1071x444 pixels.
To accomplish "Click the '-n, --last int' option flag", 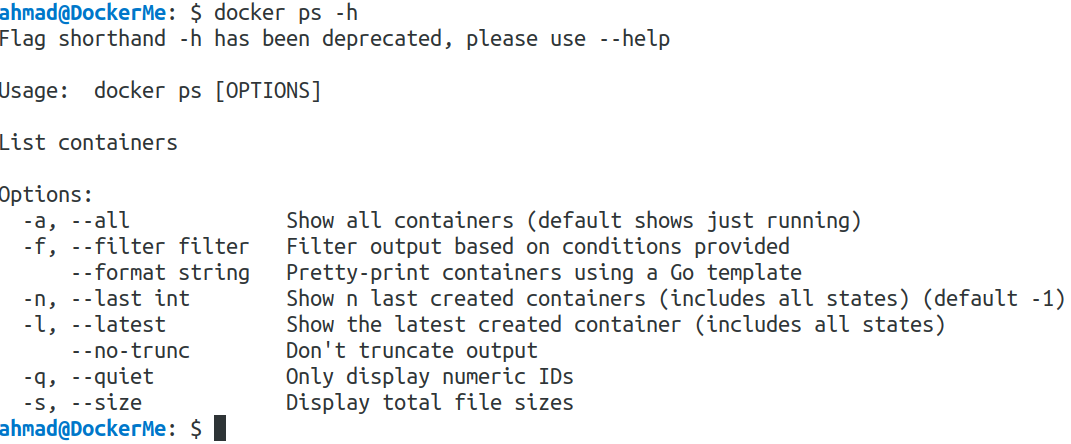I will [106, 299].
